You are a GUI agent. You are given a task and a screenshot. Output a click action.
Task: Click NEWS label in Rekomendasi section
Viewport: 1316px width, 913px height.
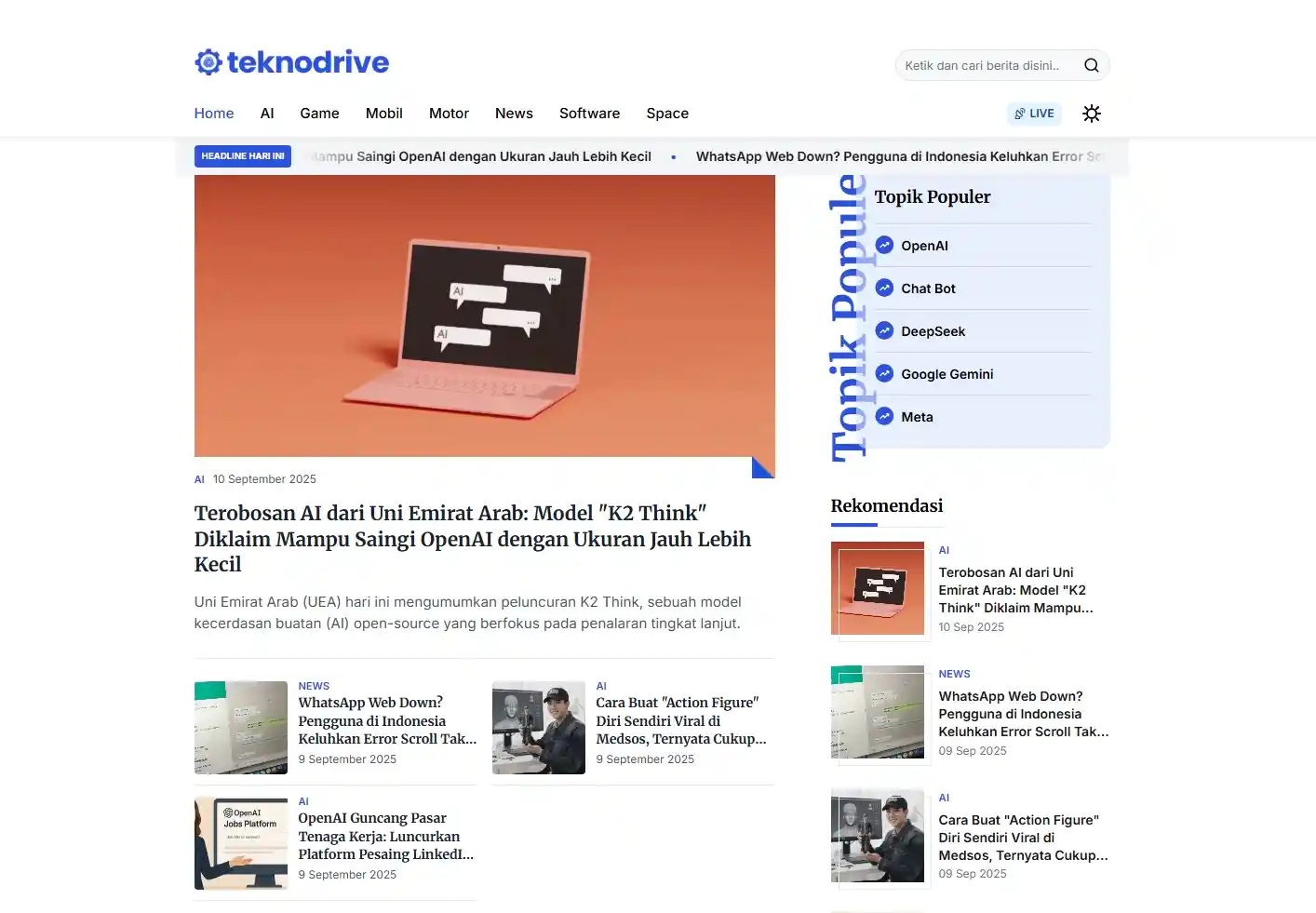pos(954,674)
